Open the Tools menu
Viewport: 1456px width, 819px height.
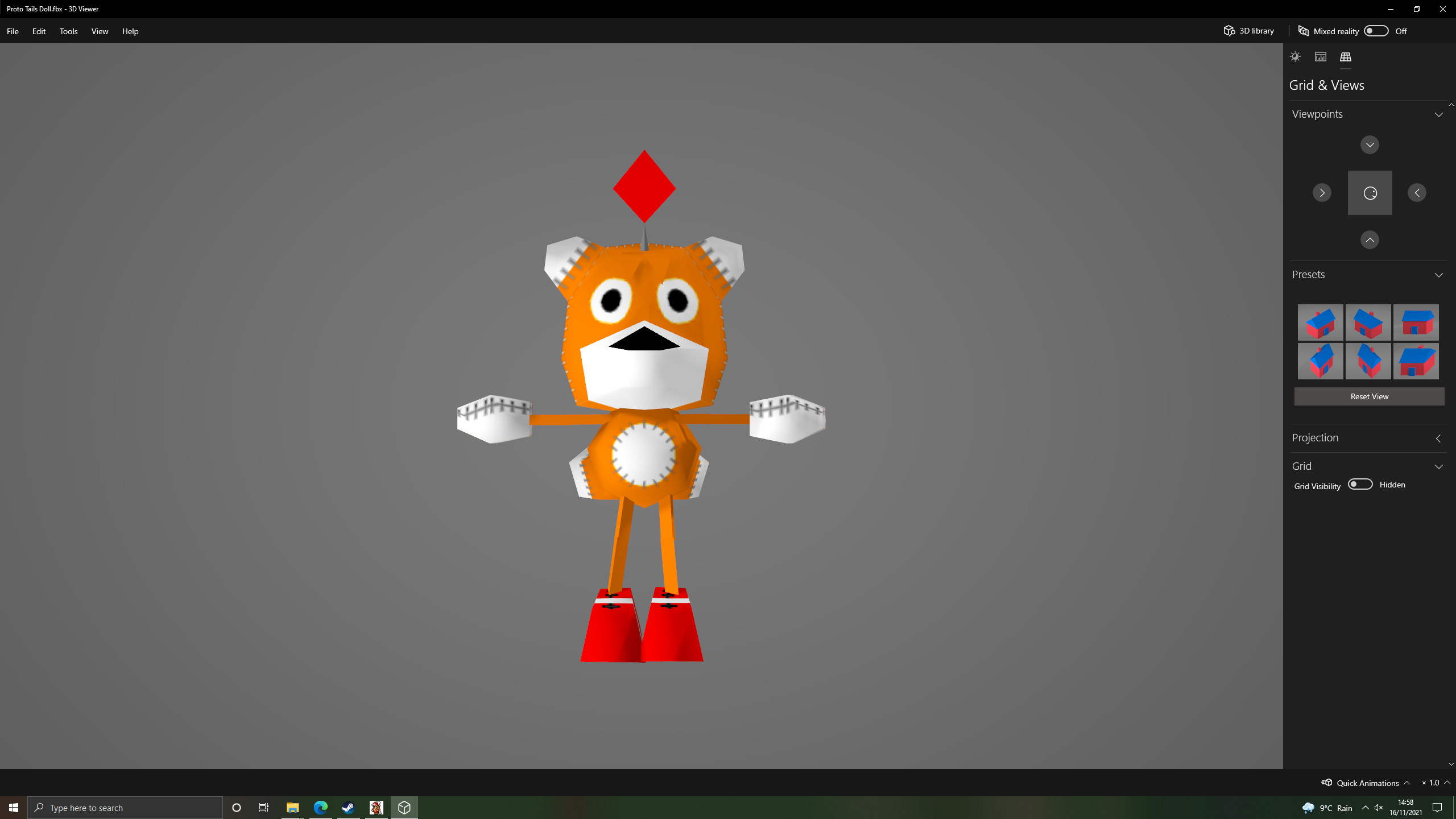(68, 31)
